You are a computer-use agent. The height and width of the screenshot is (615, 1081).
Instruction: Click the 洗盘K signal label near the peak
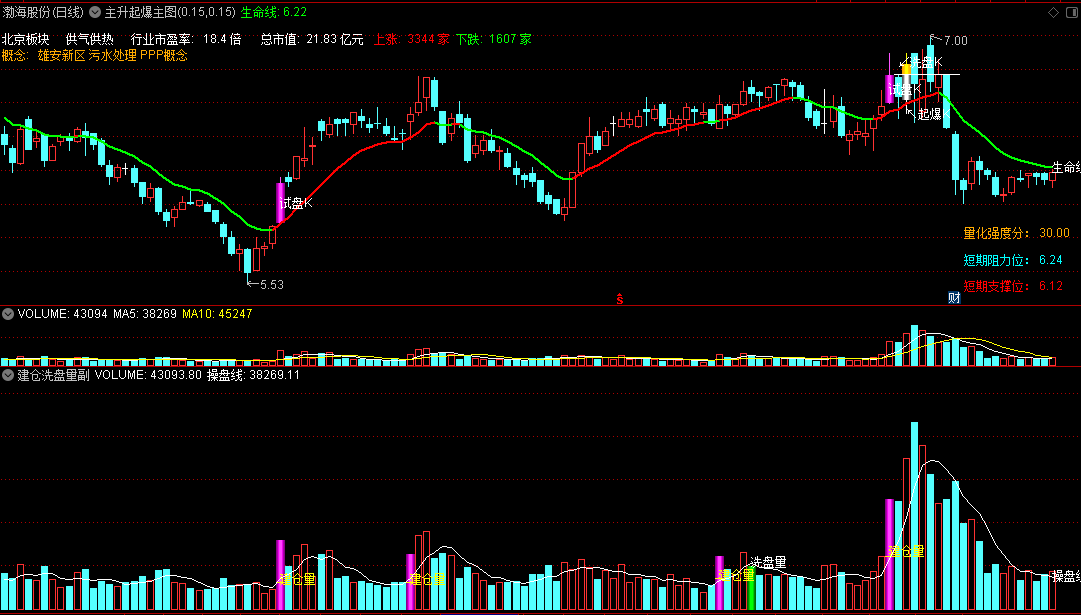pos(926,63)
